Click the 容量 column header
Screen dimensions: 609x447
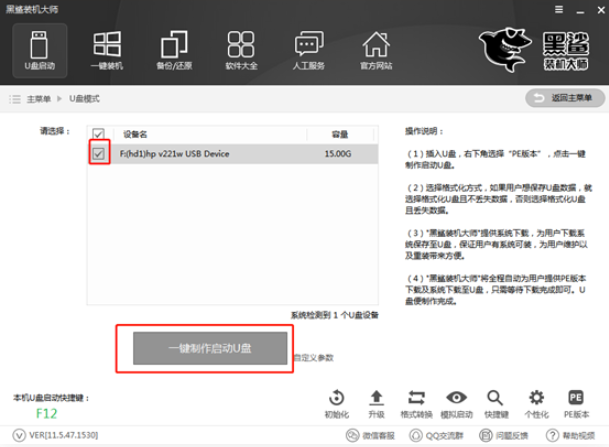tap(340, 134)
